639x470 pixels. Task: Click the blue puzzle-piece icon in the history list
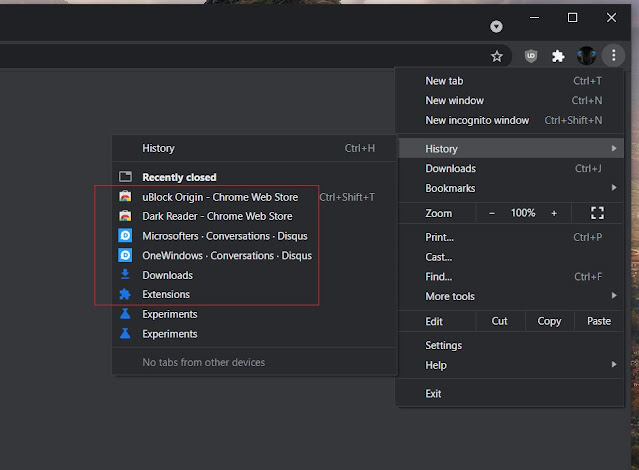(x=125, y=294)
